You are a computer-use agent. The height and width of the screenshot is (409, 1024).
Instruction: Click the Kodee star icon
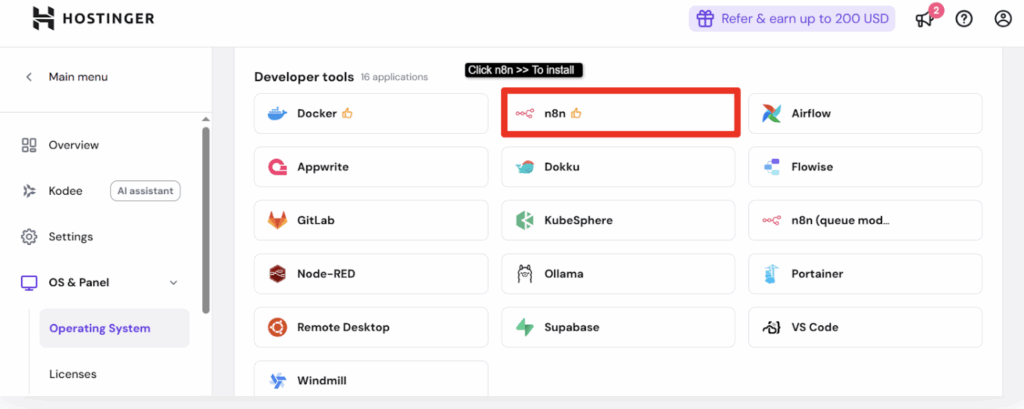(29, 191)
